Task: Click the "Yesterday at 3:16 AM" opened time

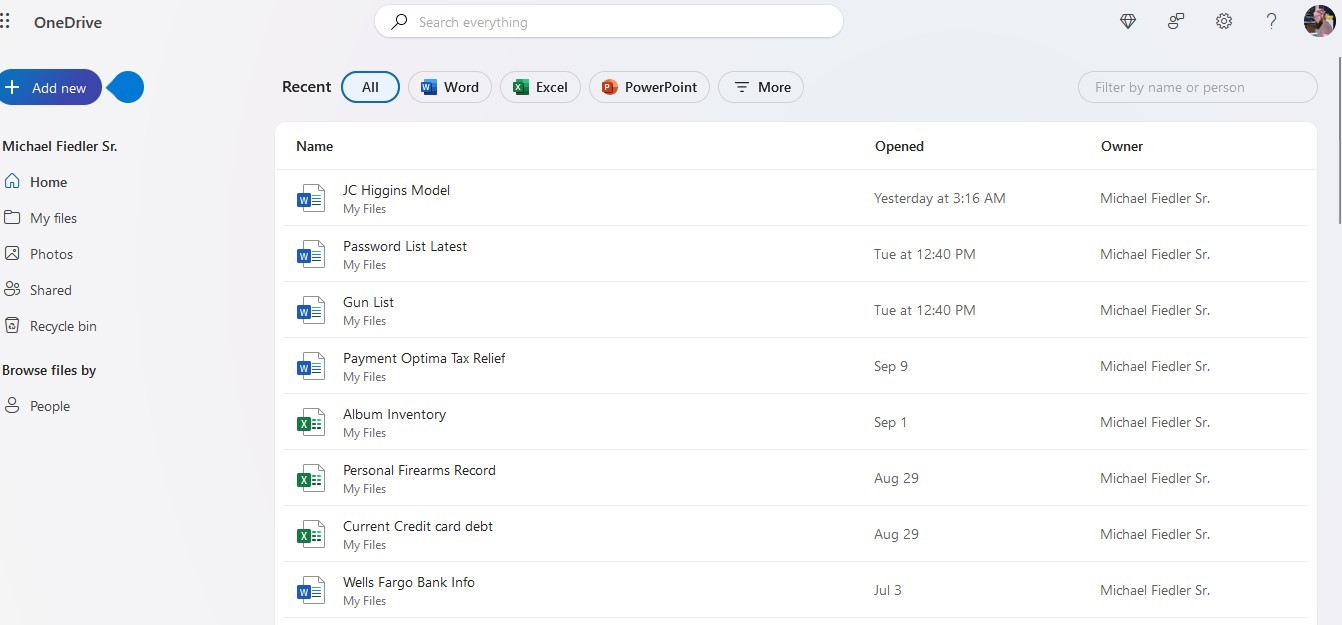Action: pos(940,198)
